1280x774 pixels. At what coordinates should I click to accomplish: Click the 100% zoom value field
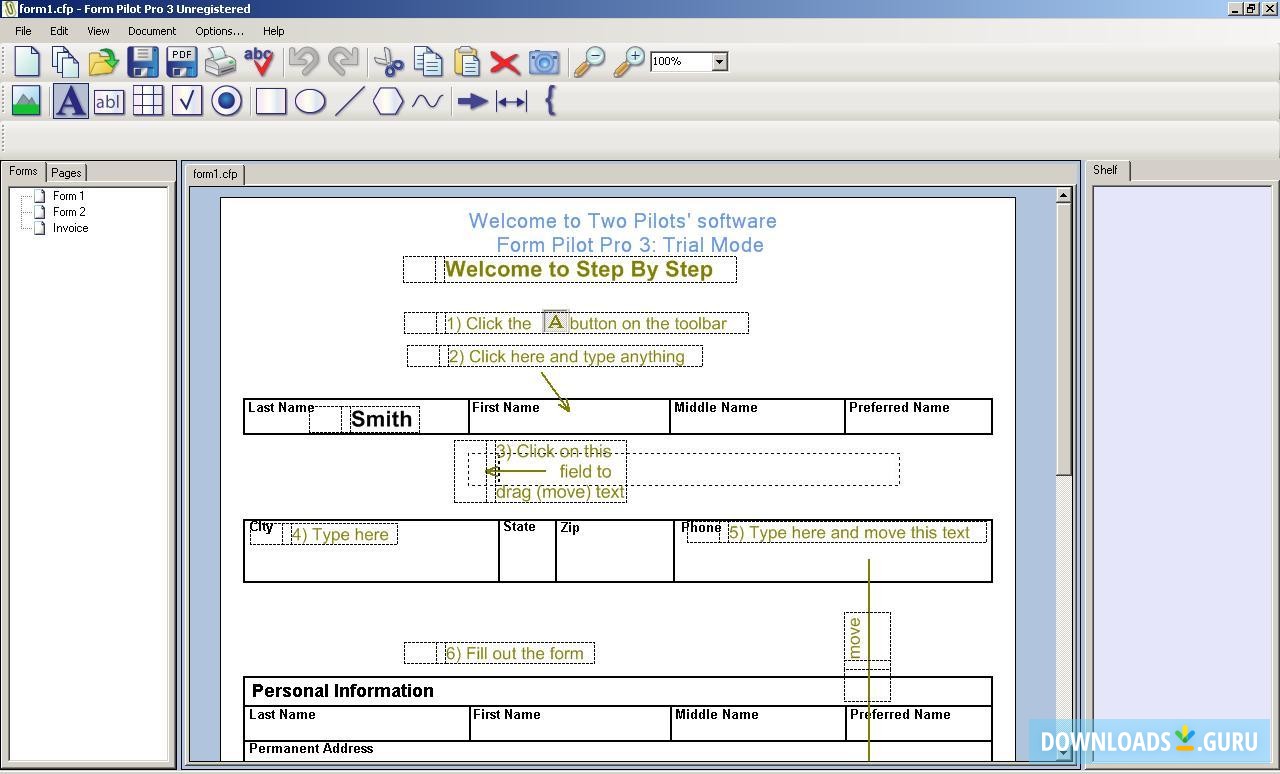pyautogui.click(x=680, y=62)
